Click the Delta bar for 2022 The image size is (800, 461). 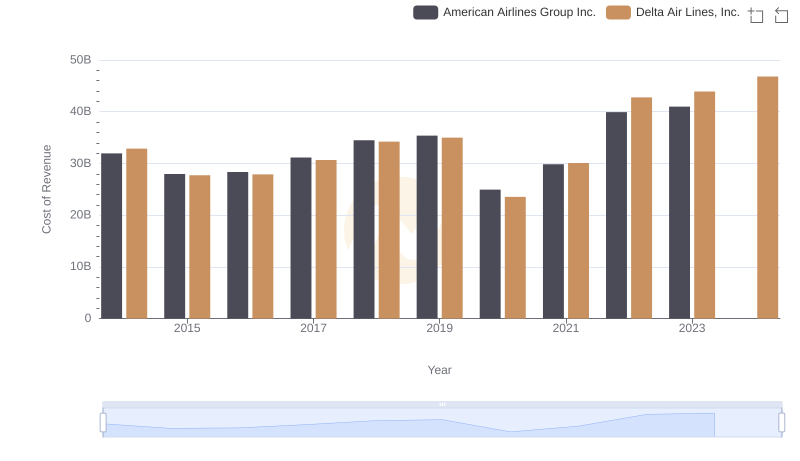641,208
